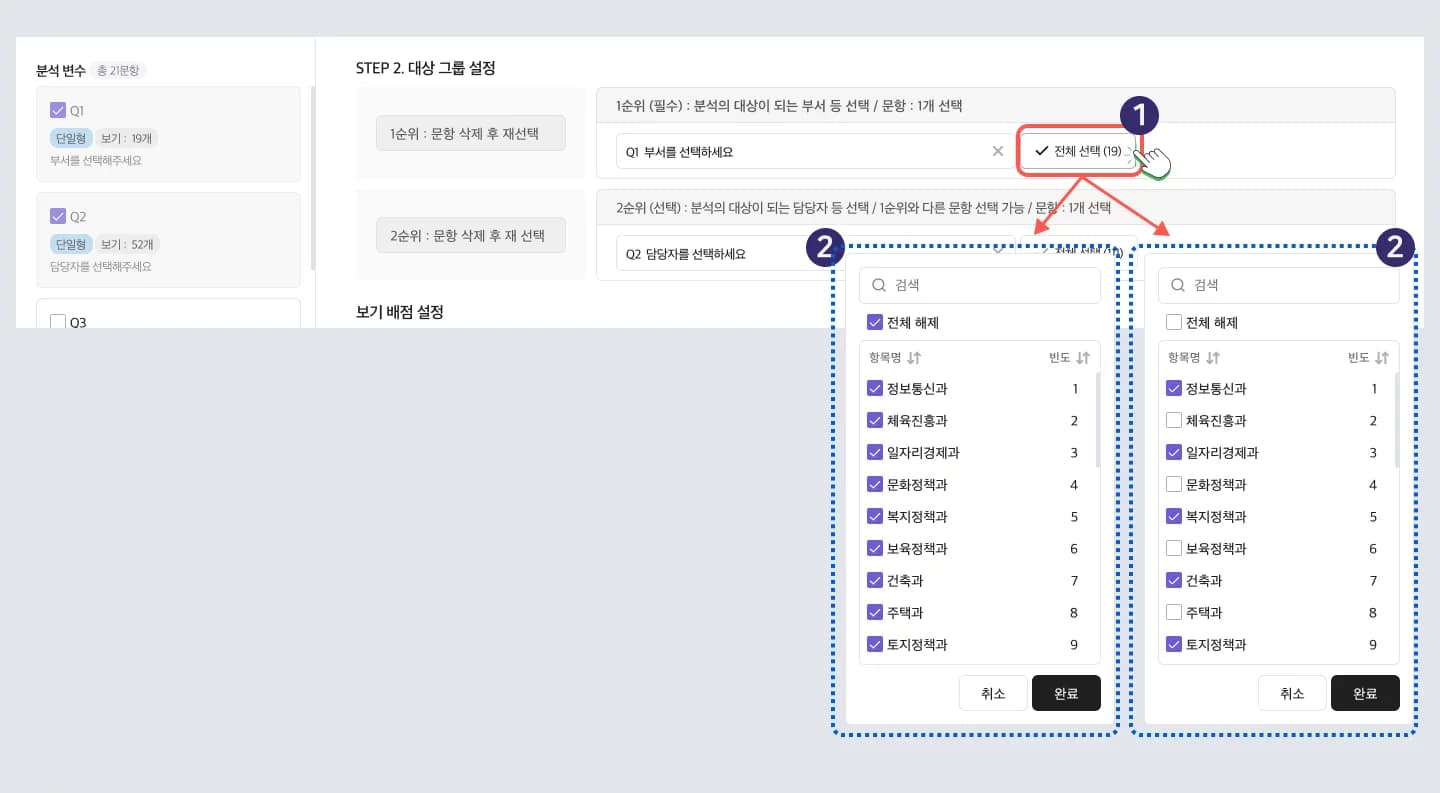Viewport: 1440px width, 793px height.
Task: Check 체육진흥과 in the right popup
Action: [x=1173, y=420]
